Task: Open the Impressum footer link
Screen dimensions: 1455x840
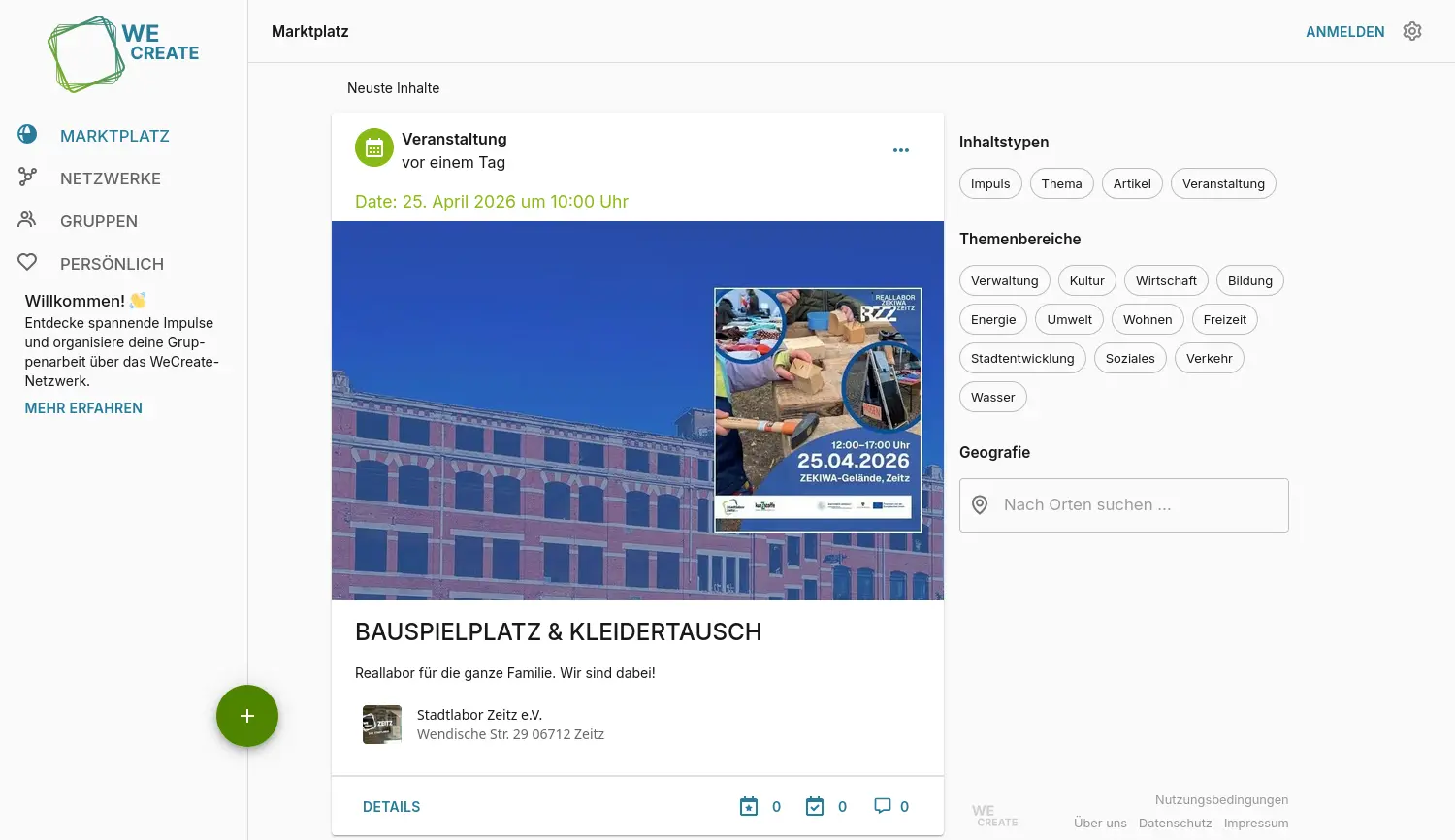Action: [1256, 824]
